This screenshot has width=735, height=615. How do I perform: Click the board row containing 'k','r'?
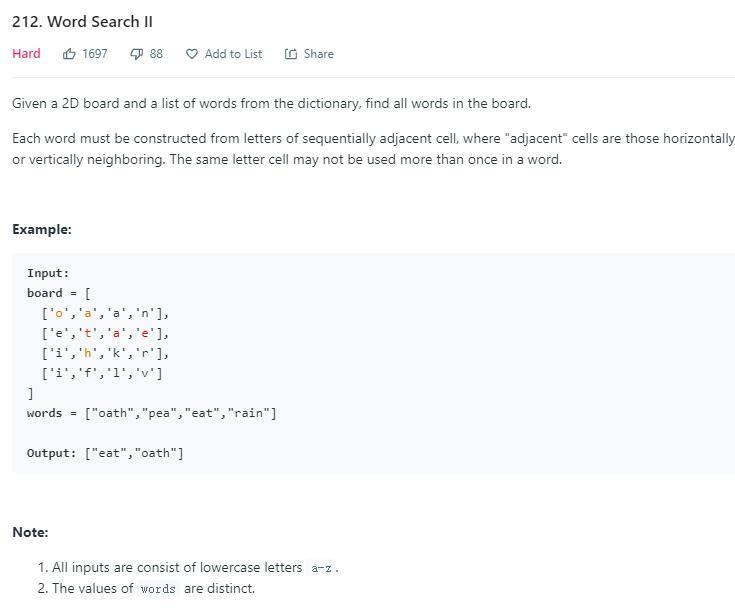coord(105,353)
